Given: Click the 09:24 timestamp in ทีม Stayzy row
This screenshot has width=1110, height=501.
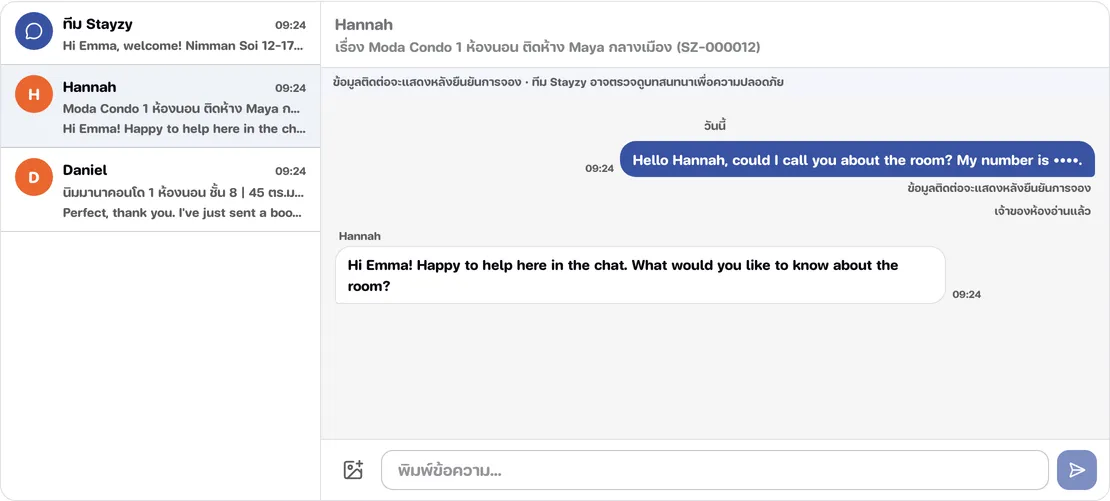Looking at the screenshot, I should pos(290,25).
